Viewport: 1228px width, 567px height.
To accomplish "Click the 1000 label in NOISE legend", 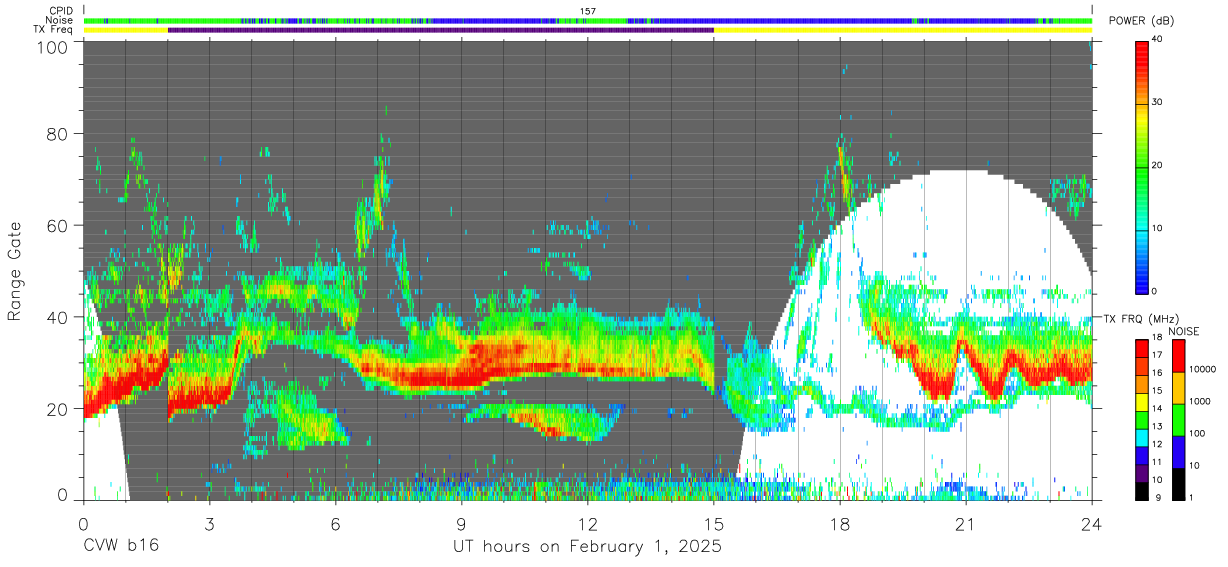I will pyautogui.click(x=1201, y=401).
